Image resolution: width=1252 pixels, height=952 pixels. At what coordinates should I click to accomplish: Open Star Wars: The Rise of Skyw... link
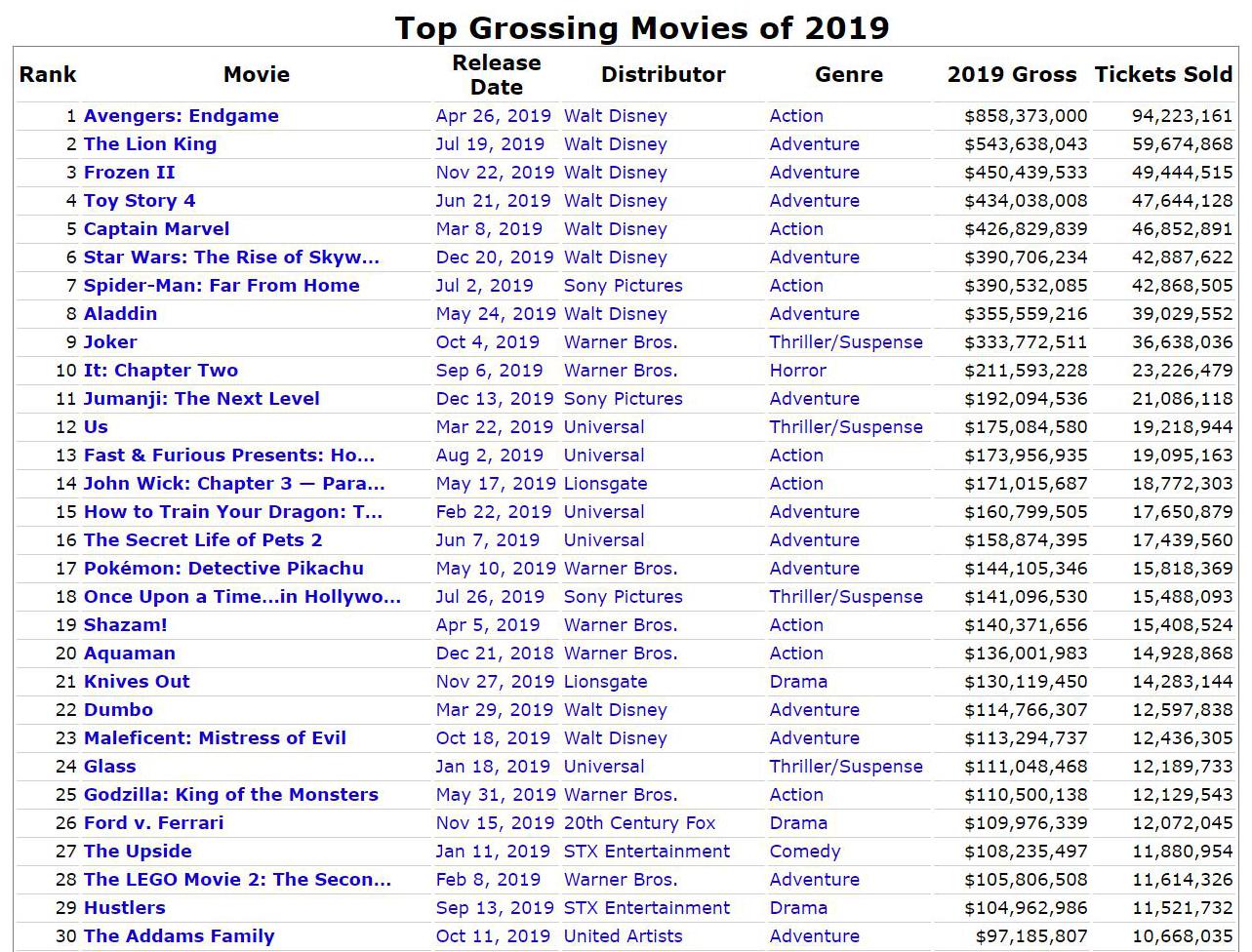[231, 257]
